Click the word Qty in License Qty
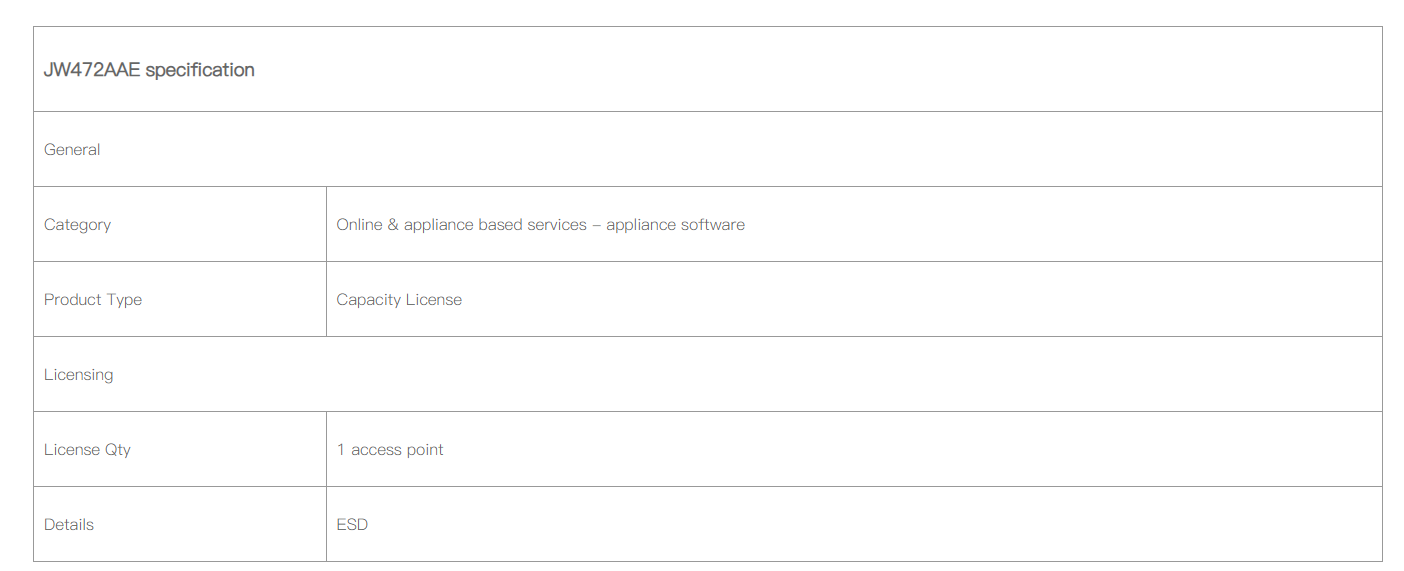This screenshot has width=1404, height=571. pos(118,450)
